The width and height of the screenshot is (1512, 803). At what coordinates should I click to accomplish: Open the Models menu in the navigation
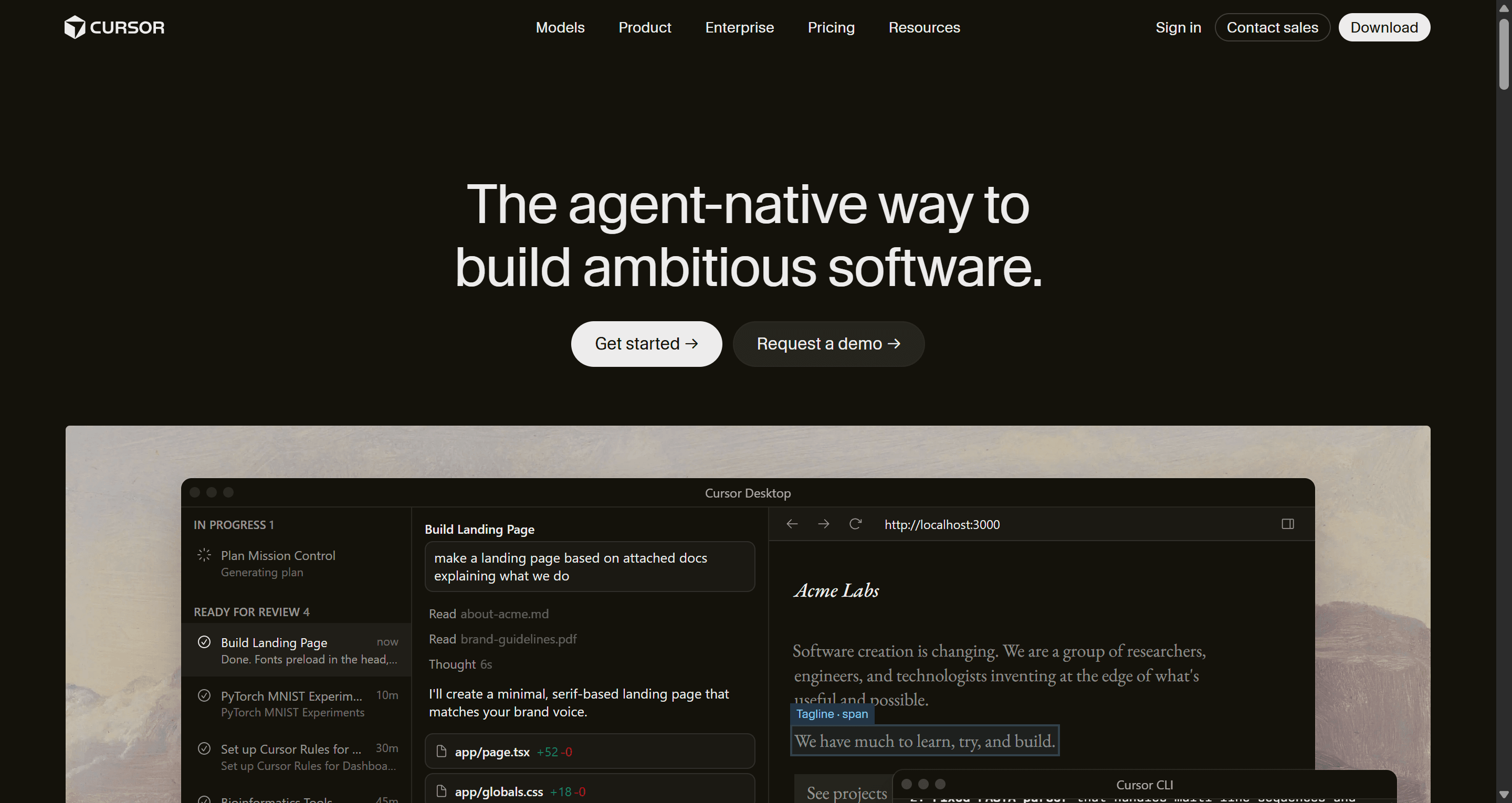[560, 28]
